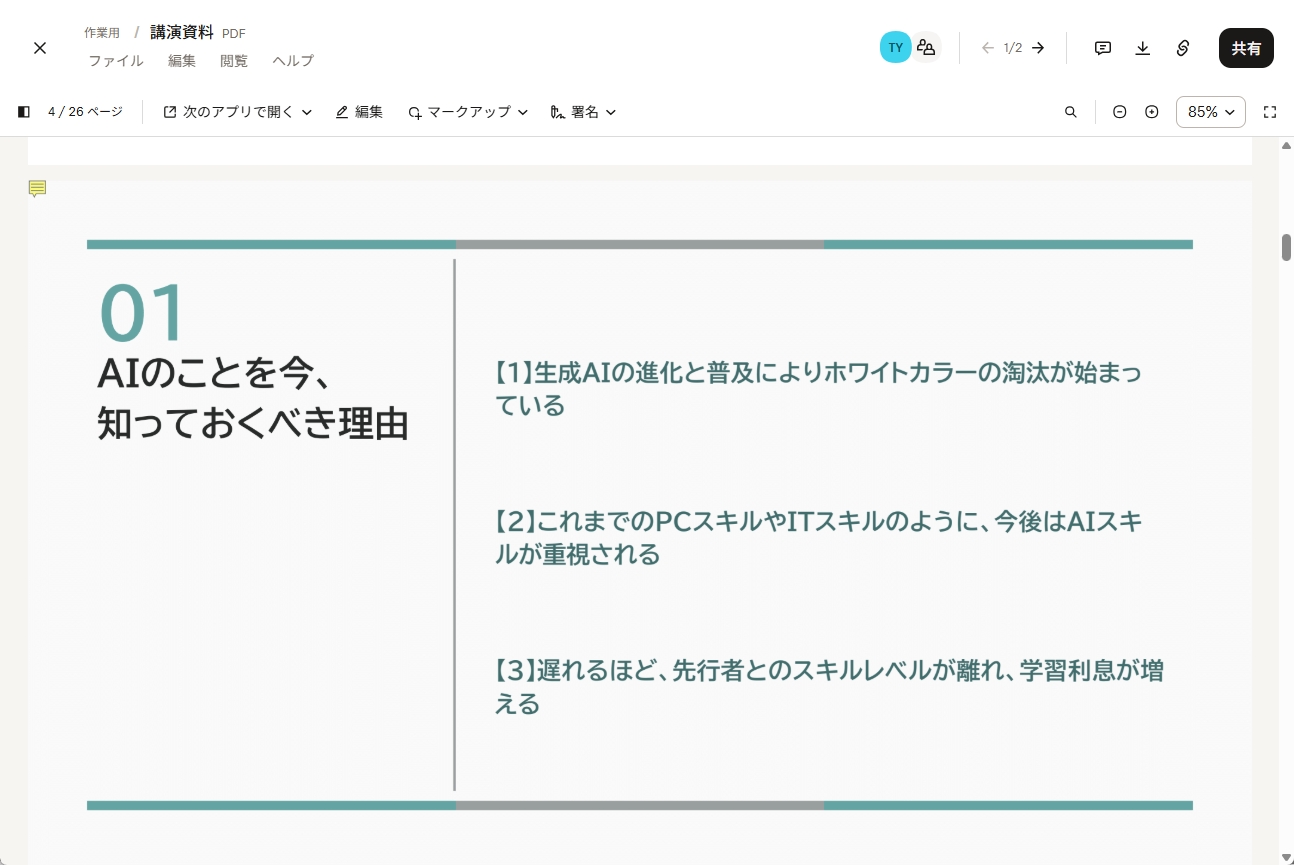Click the 共有 button
1294x865 pixels.
(1246, 48)
